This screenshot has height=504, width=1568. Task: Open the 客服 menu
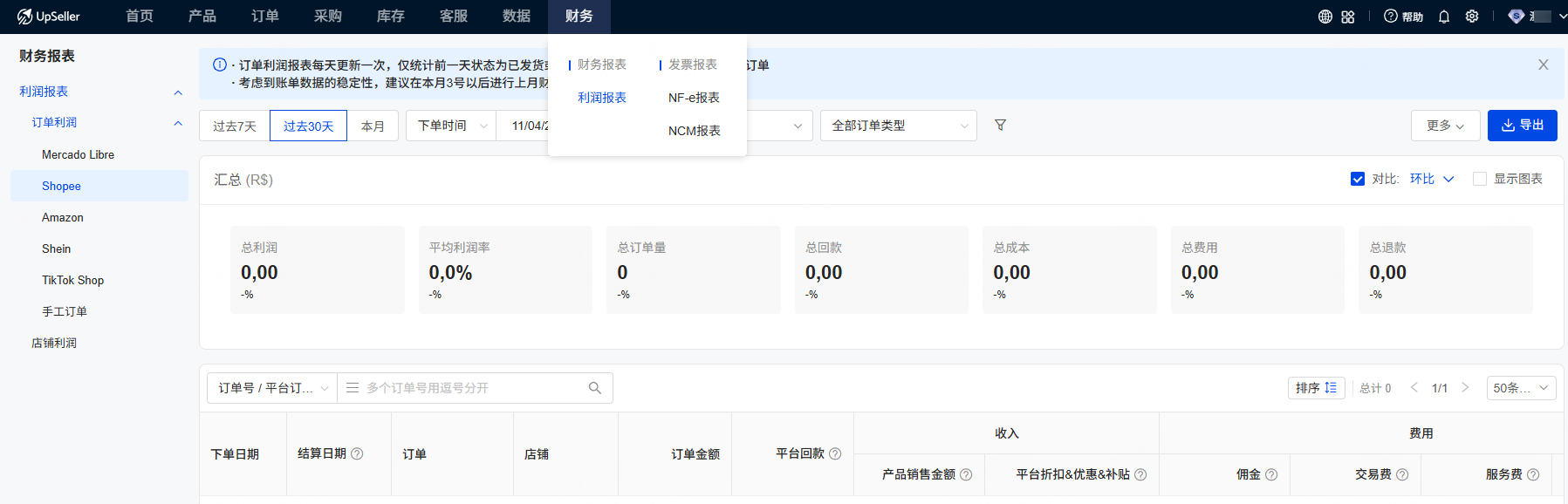[x=454, y=17]
